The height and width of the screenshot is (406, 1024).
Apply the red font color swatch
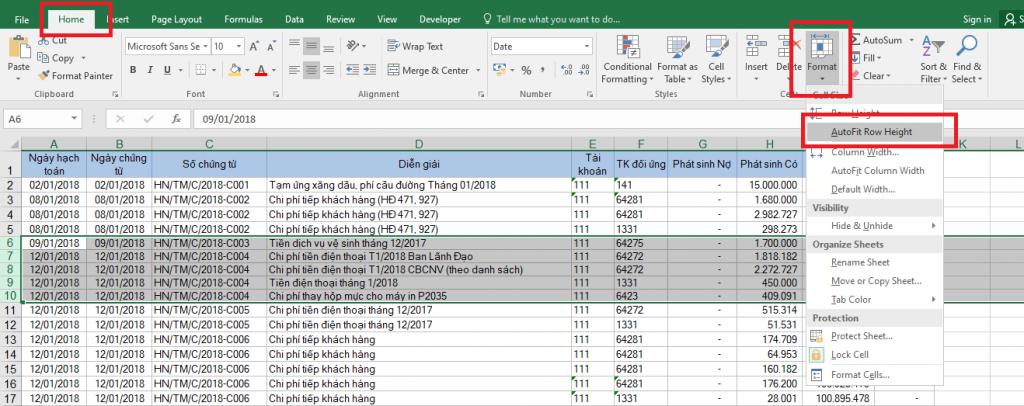(260, 70)
